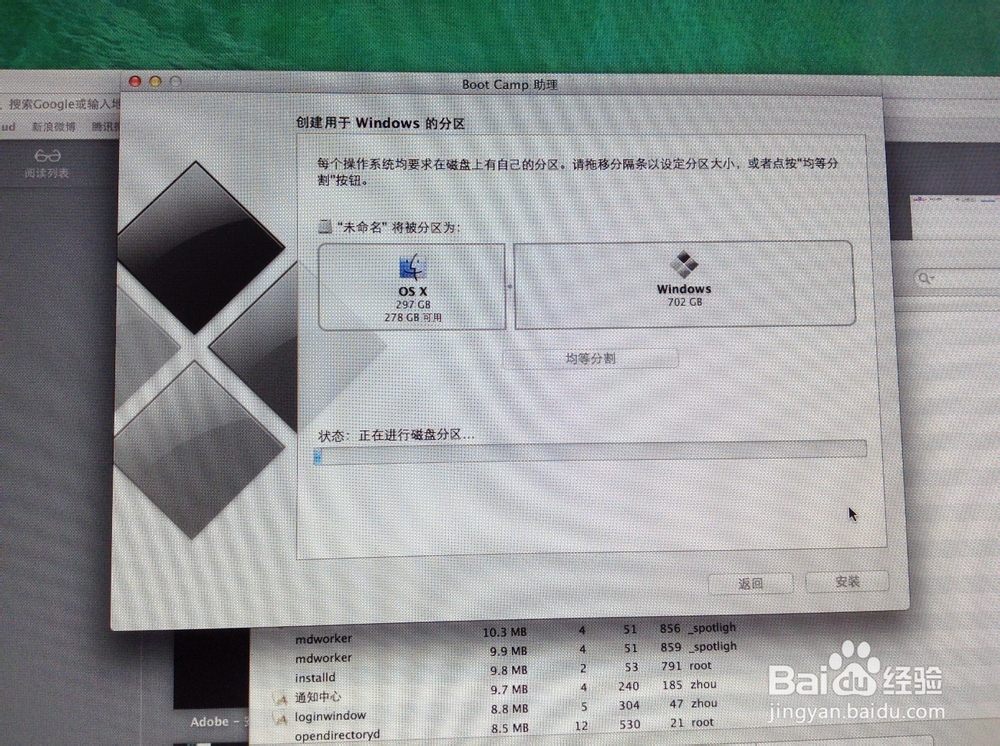This screenshot has width=1000, height=746.
Task: Click the search magnifier in the background window
Action: tap(925, 278)
